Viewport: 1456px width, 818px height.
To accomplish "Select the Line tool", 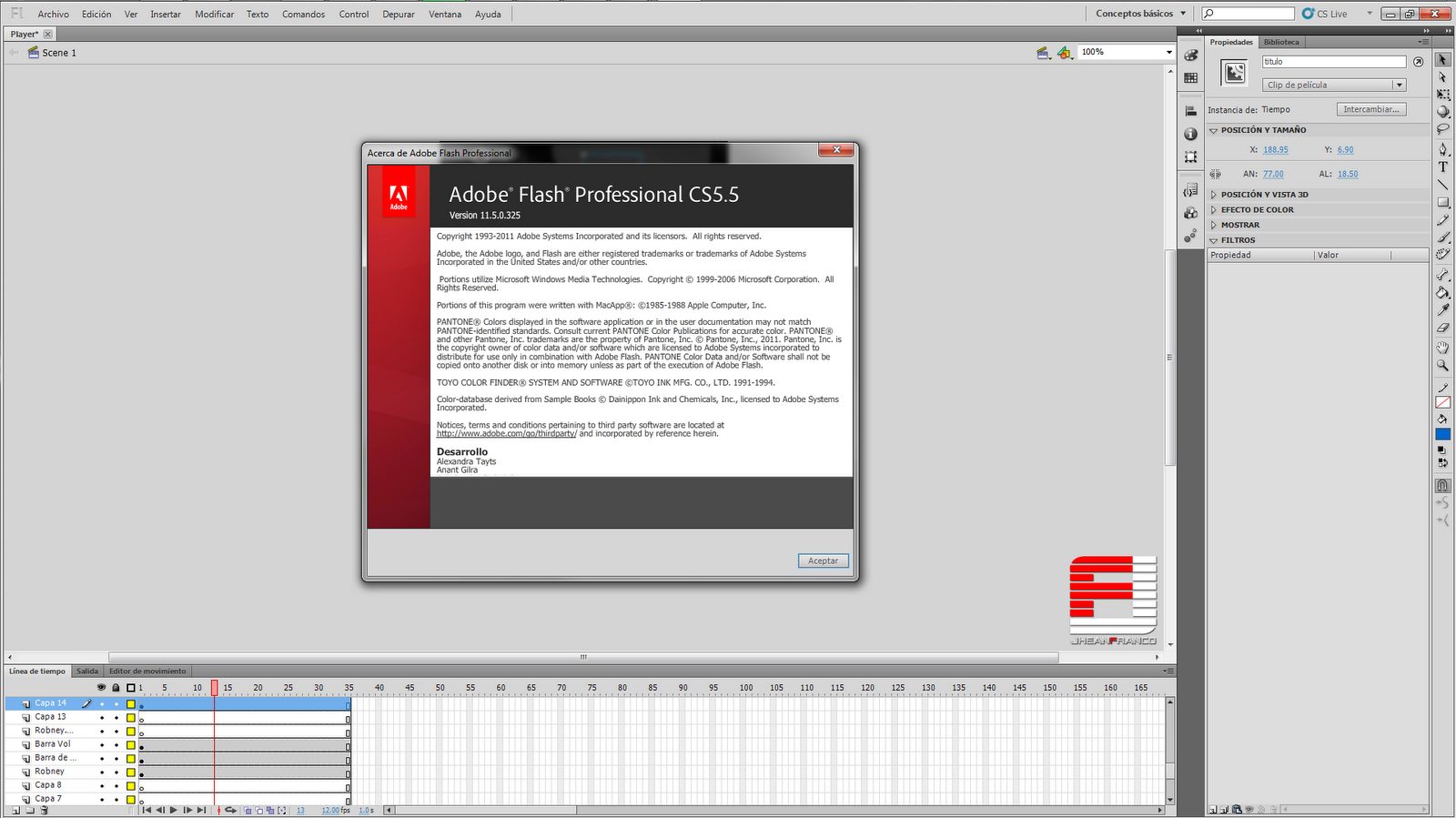I will (x=1442, y=185).
